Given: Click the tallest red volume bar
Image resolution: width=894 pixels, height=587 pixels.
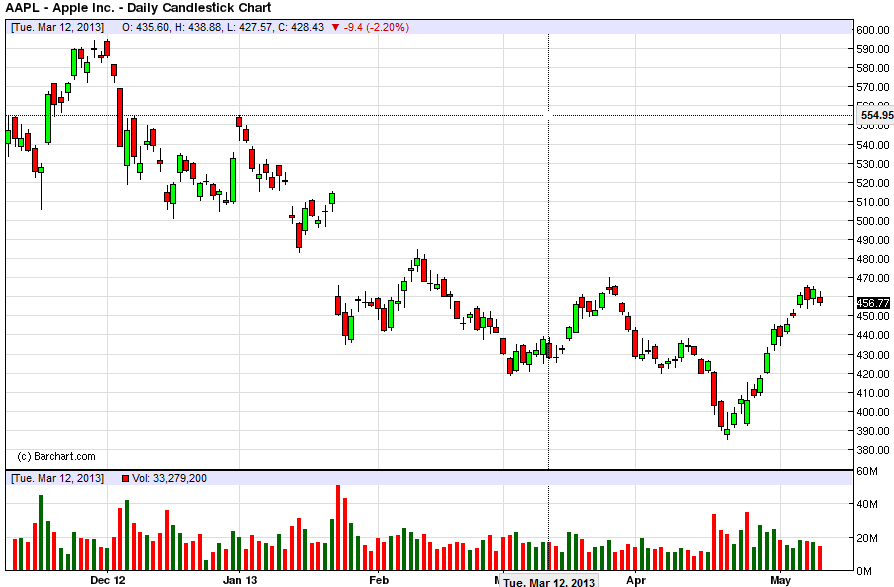Looking at the screenshot, I should pyautogui.click(x=338, y=528).
